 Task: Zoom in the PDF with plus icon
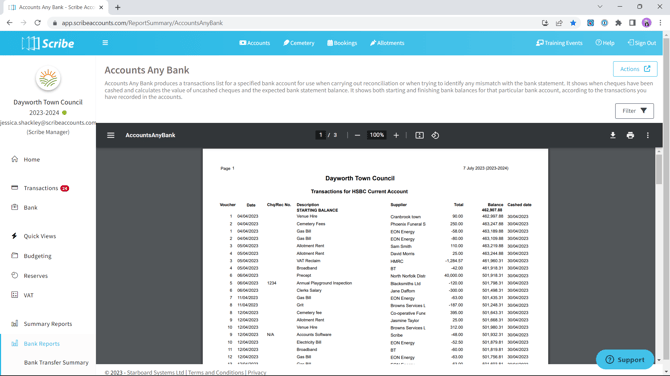click(396, 135)
